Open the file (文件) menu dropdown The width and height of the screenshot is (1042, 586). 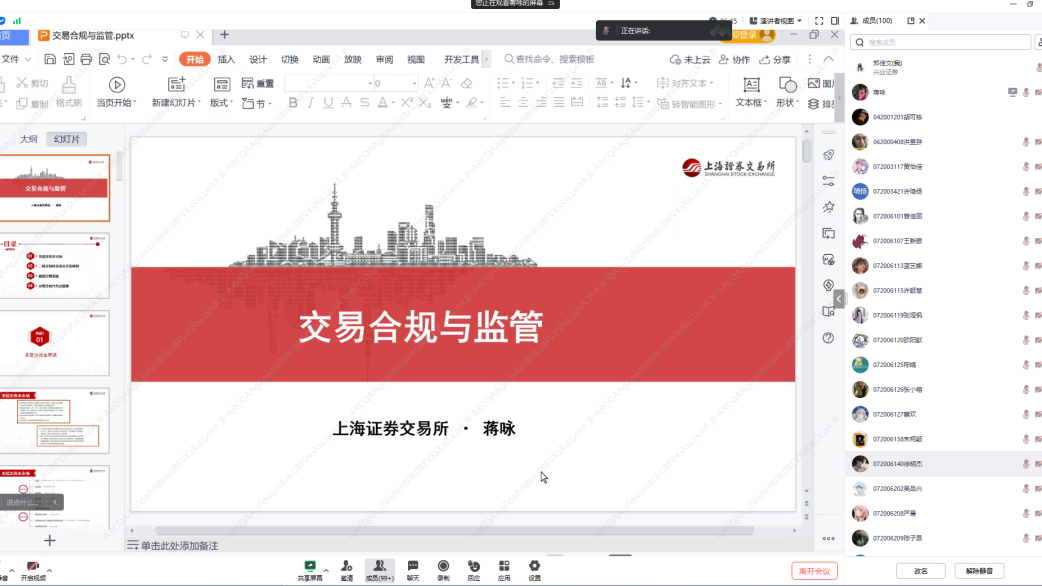click(x=16, y=59)
